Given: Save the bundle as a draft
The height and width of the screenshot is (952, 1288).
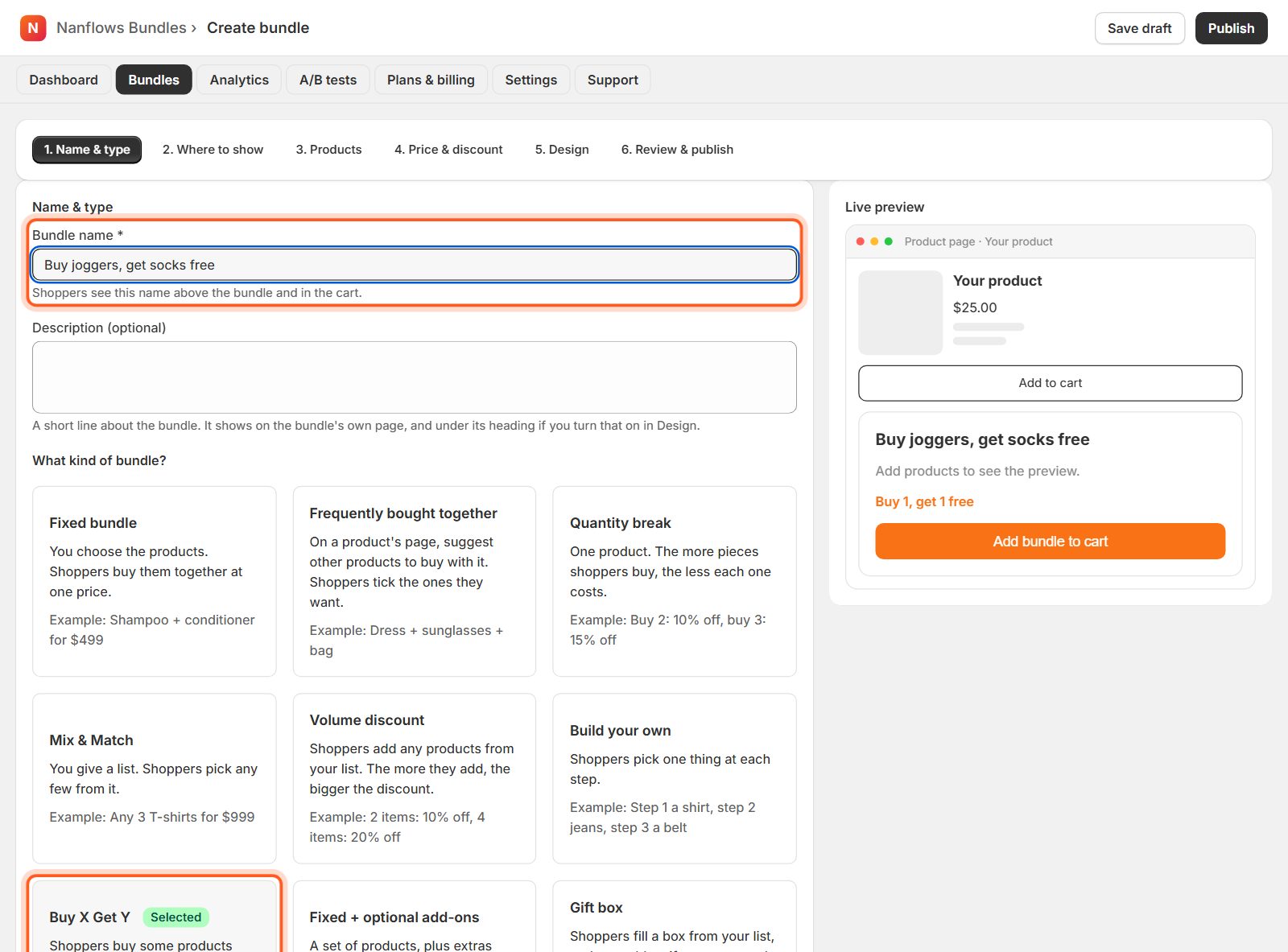Looking at the screenshot, I should pyautogui.click(x=1139, y=28).
